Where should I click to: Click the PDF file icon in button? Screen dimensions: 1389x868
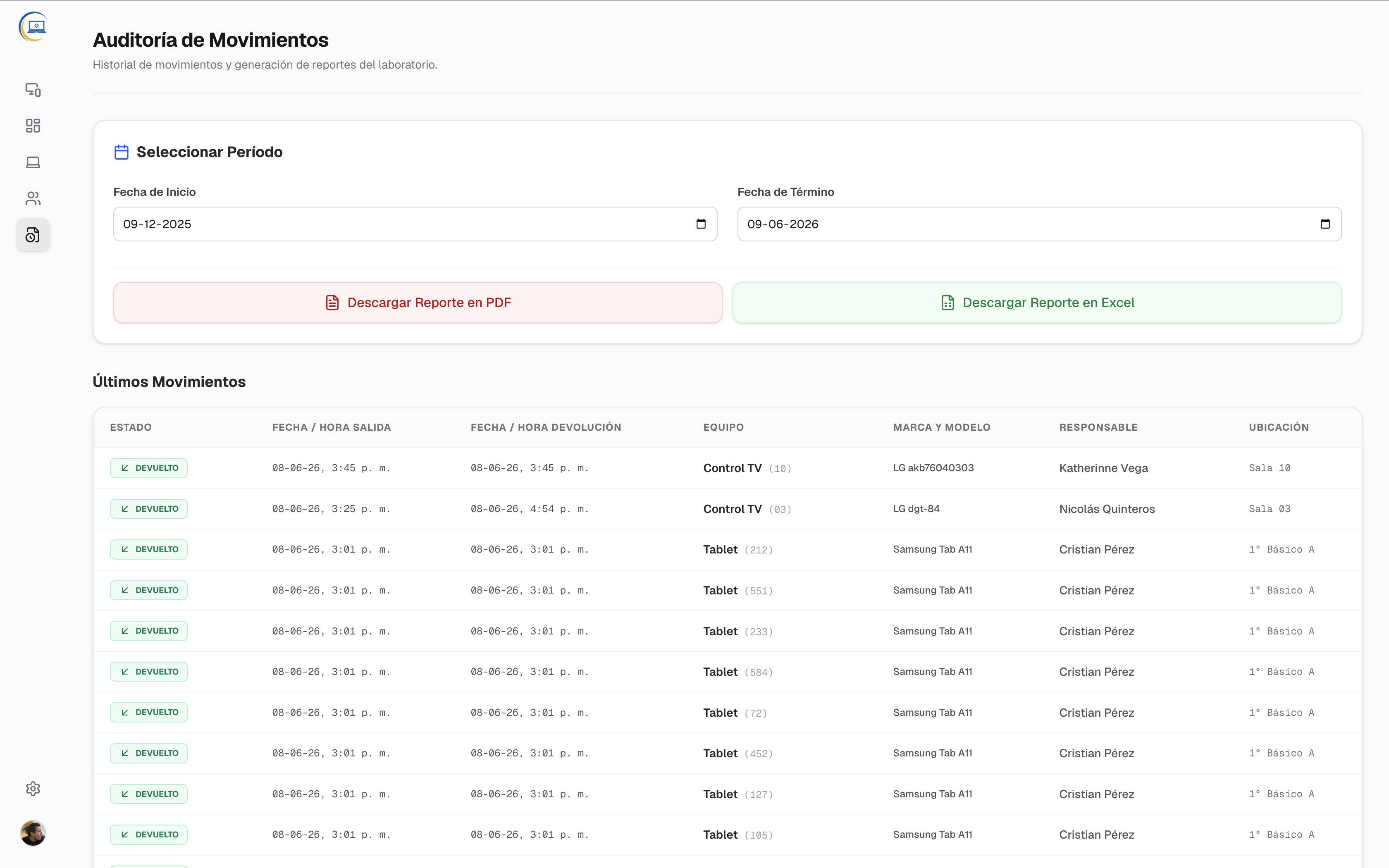pyautogui.click(x=332, y=303)
